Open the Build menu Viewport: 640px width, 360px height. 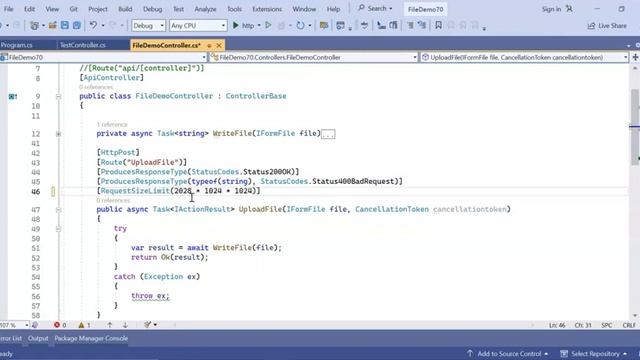pos(125,9)
